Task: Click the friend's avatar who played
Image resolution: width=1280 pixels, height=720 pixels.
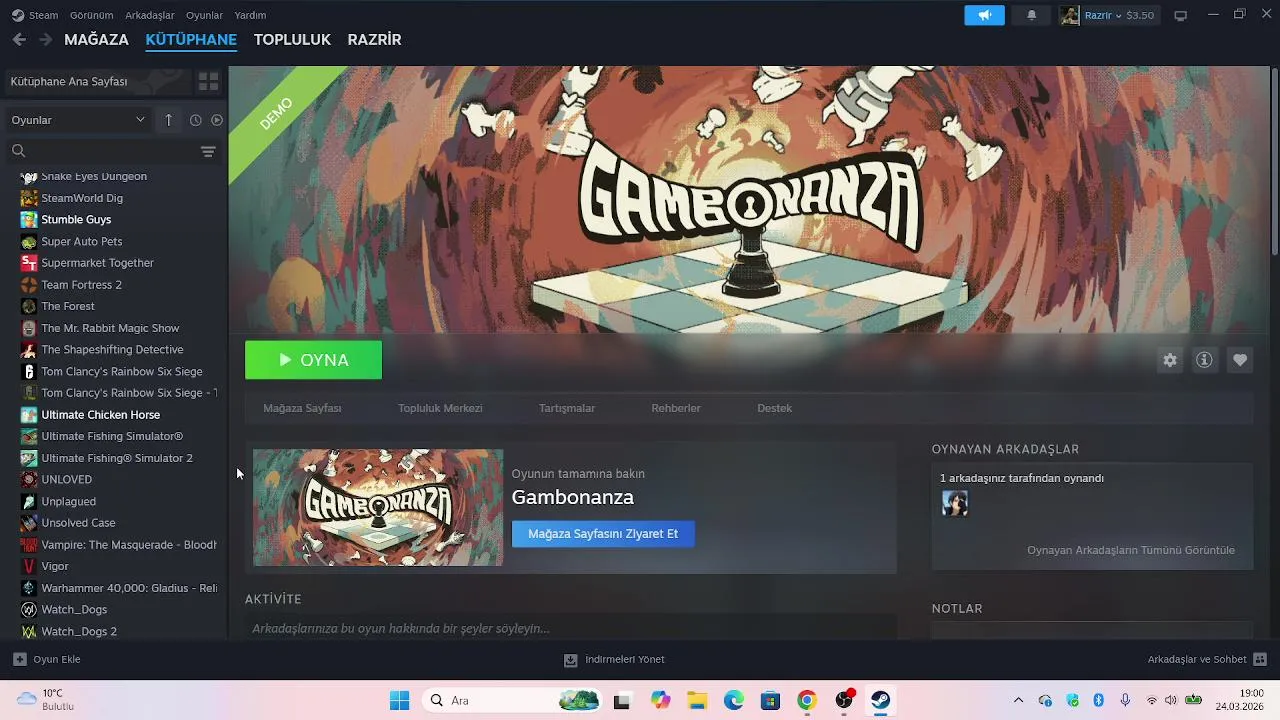Action: pyautogui.click(x=955, y=503)
